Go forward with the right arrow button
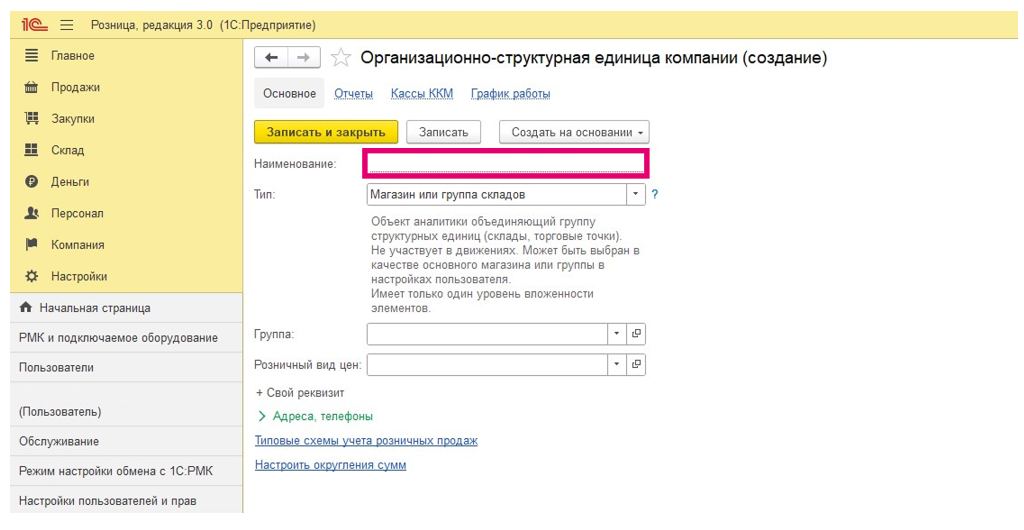The image size is (1024, 530). pyautogui.click(x=304, y=57)
